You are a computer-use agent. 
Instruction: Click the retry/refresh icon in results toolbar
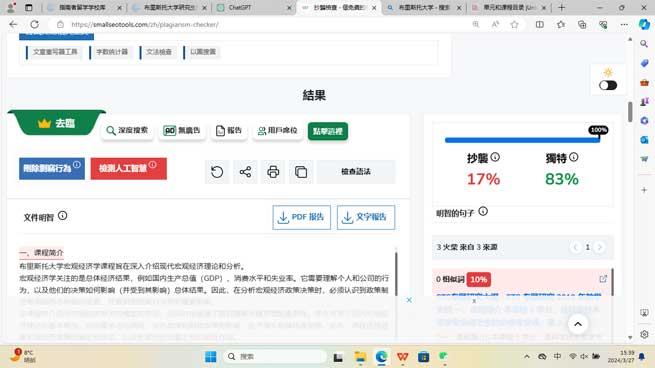tap(217, 172)
